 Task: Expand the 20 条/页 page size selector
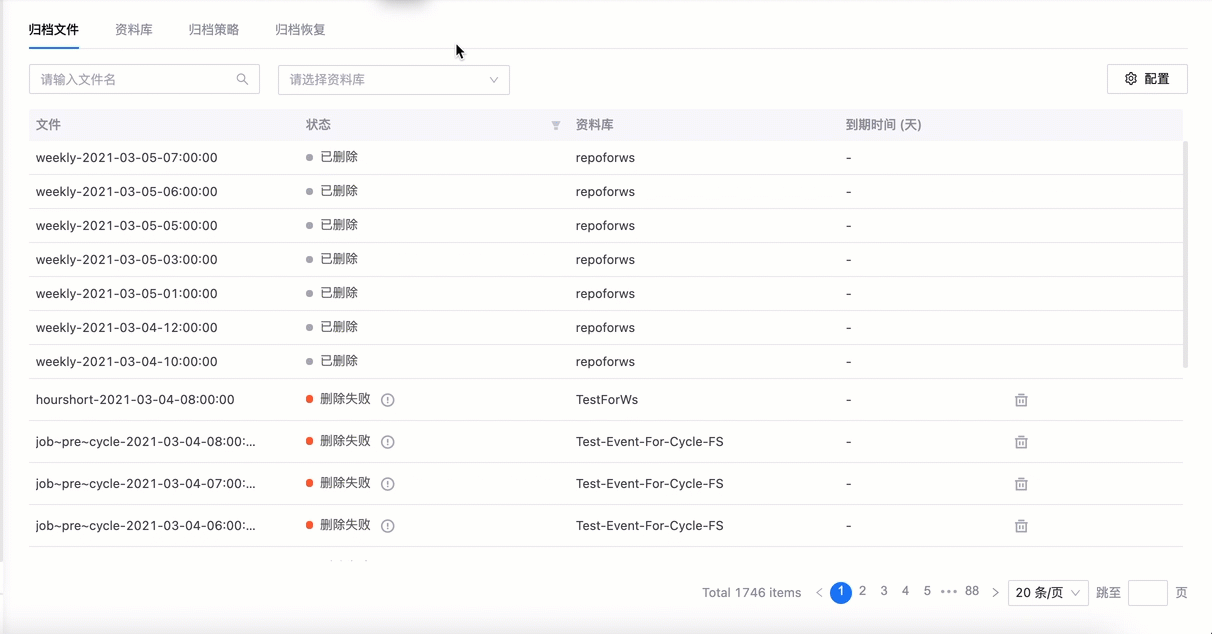pos(1048,593)
